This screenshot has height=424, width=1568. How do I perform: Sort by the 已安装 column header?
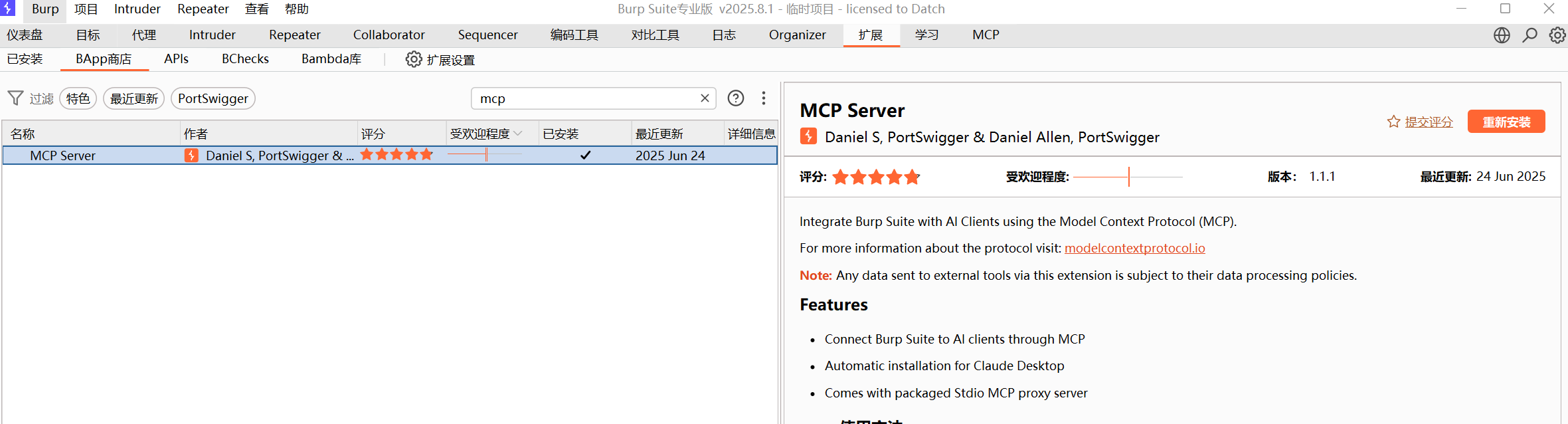(x=584, y=134)
